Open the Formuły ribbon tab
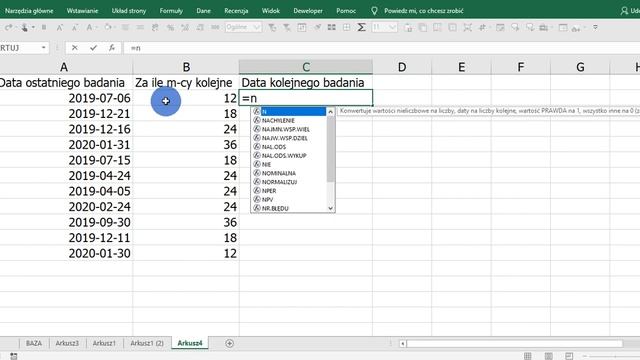This screenshot has height=360, width=640. tap(171, 11)
